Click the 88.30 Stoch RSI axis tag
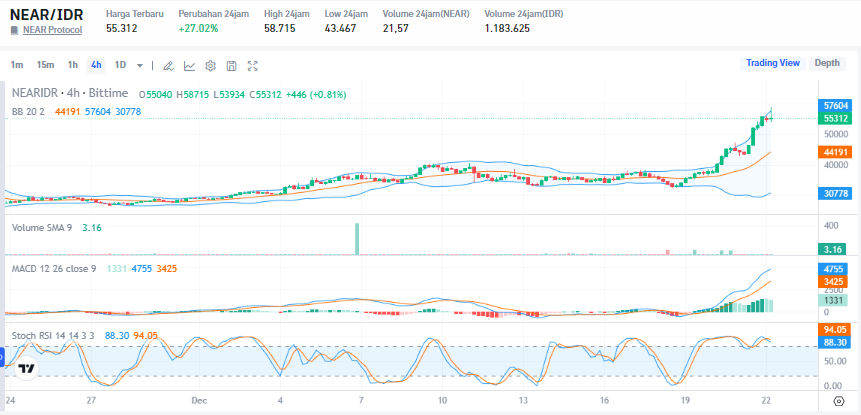 coord(835,342)
